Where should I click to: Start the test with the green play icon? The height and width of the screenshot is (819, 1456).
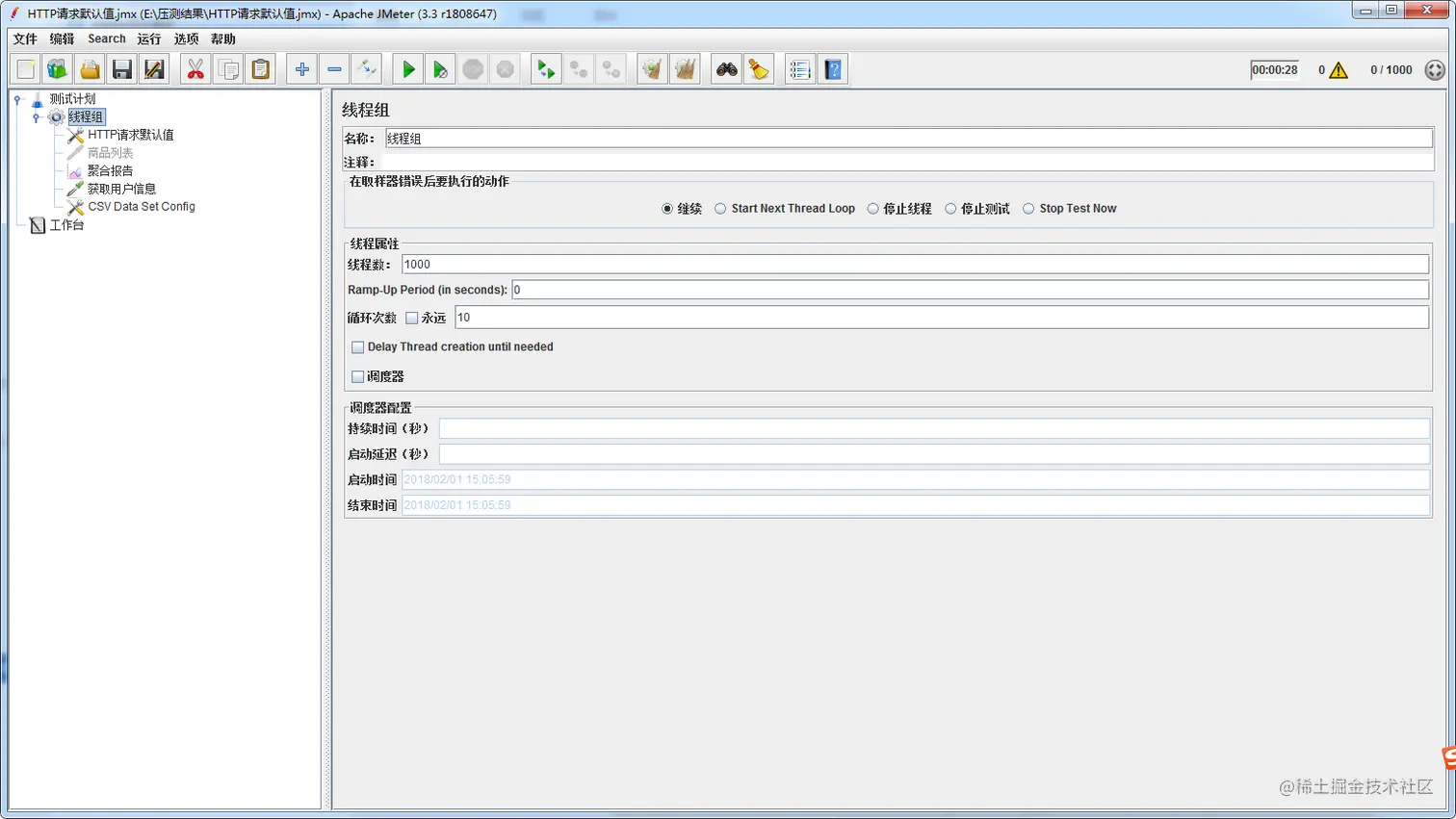pyautogui.click(x=408, y=69)
